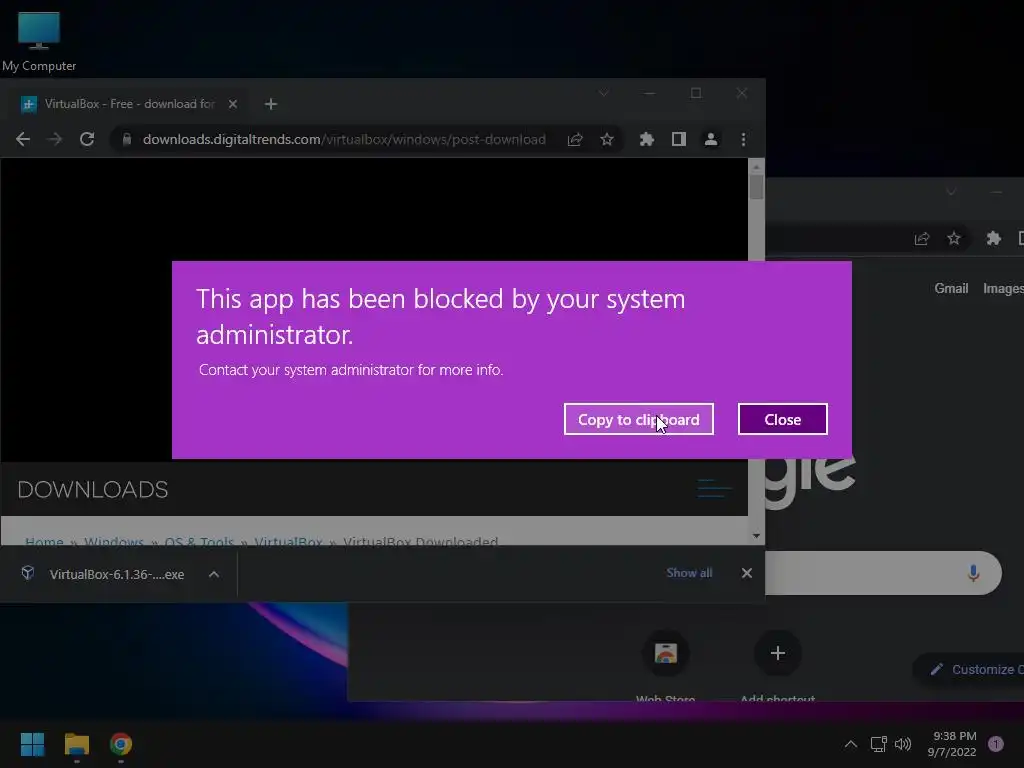Expand options for VirtualBox-6.1.36 download

[214, 574]
